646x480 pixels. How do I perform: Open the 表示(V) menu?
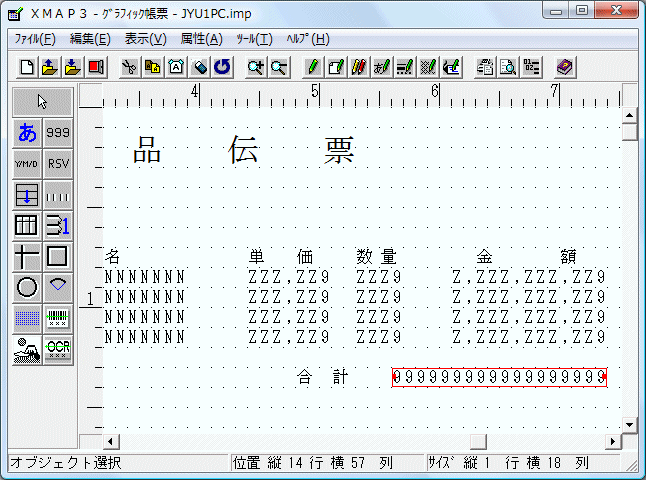145,39
